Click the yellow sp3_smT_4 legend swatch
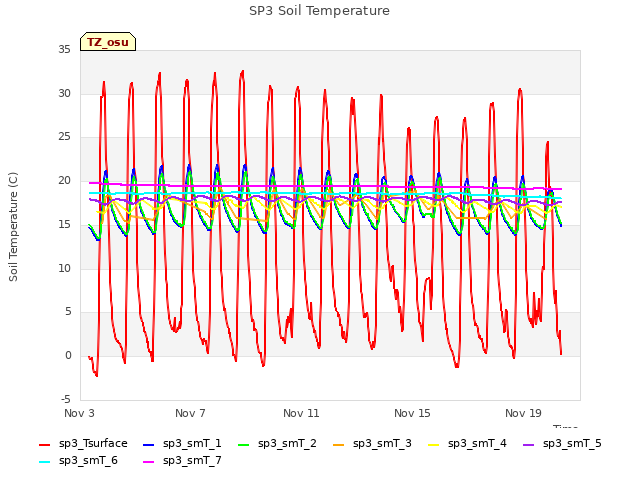The image size is (640, 480). pyautogui.click(x=434, y=444)
